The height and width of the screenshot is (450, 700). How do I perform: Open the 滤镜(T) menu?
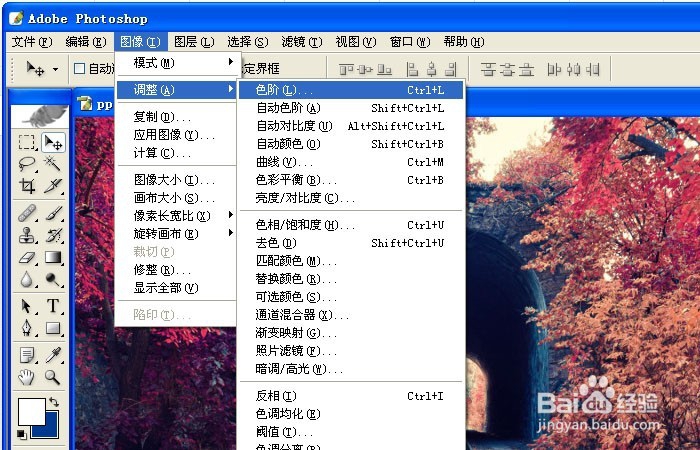point(302,42)
